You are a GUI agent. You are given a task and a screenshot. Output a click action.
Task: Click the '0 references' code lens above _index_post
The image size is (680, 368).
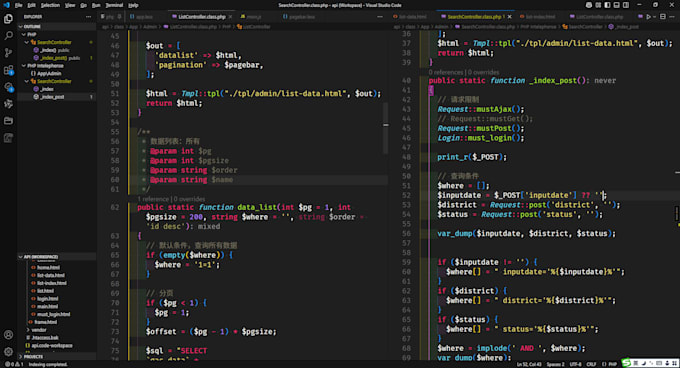(x=446, y=72)
